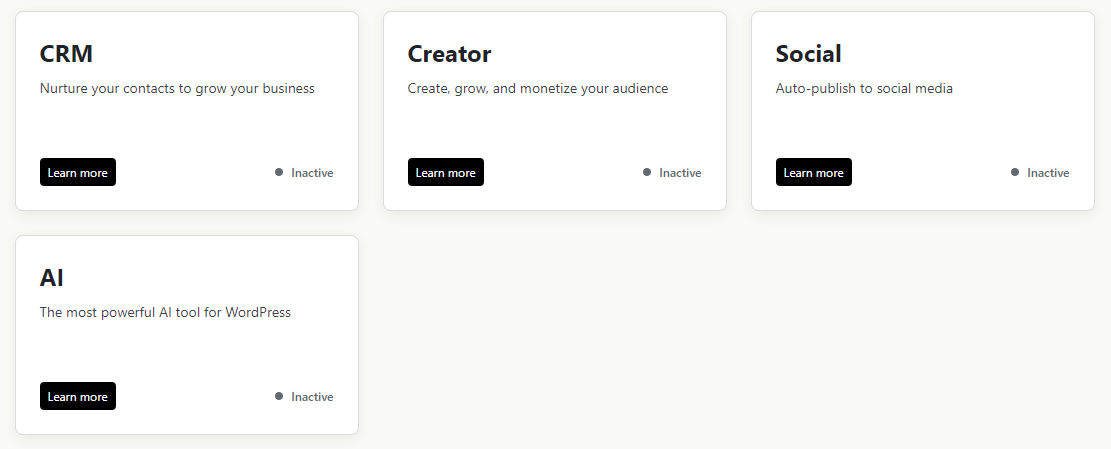The height and width of the screenshot is (449, 1111).
Task: Click the Social inactive status dot
Action: pos(1015,172)
